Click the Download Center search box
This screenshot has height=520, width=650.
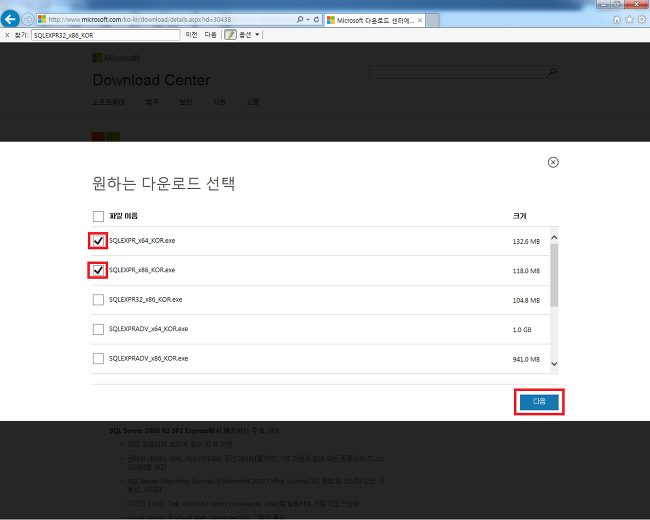tap(457, 72)
